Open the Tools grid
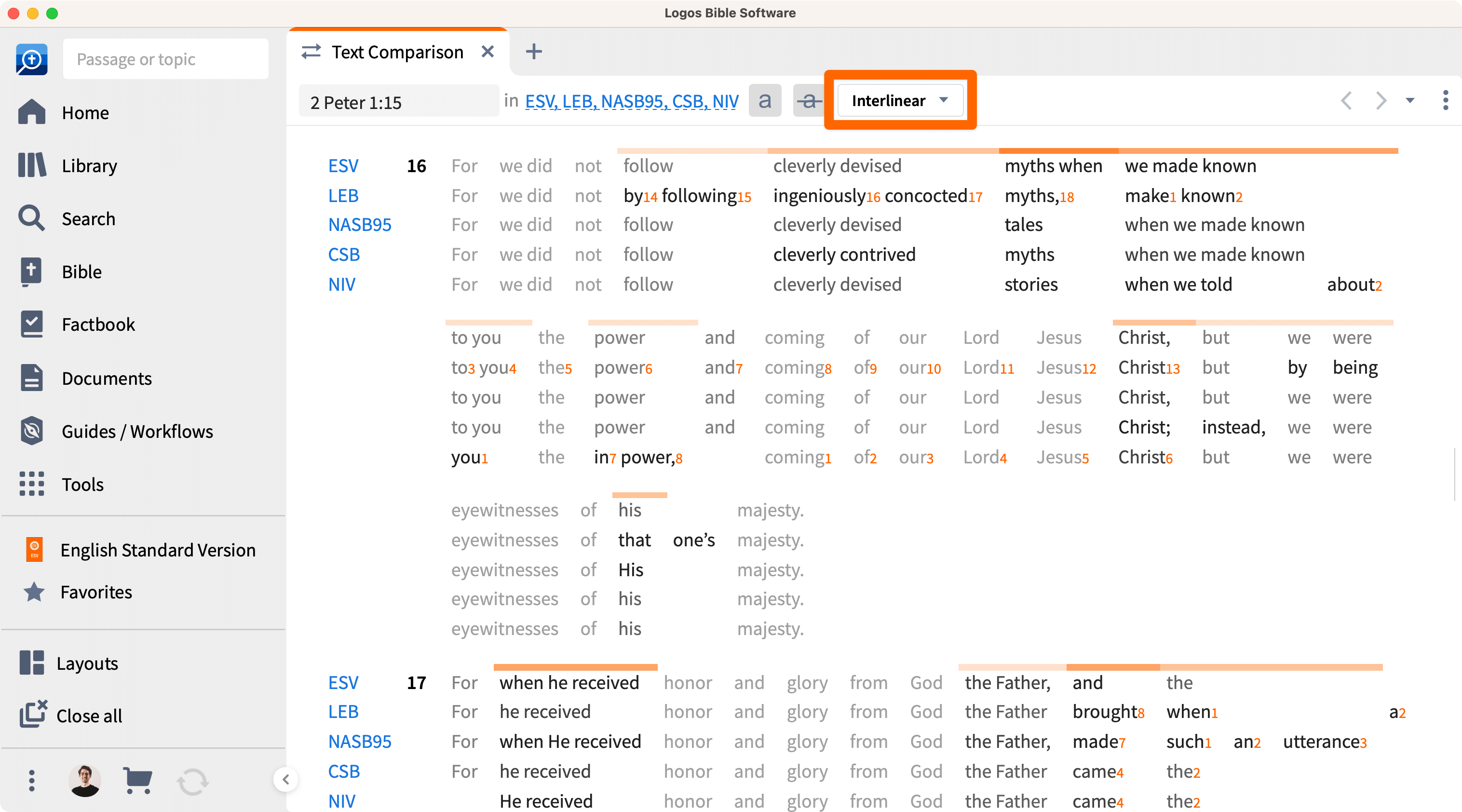Viewport: 1462px width, 812px height. 61,484
